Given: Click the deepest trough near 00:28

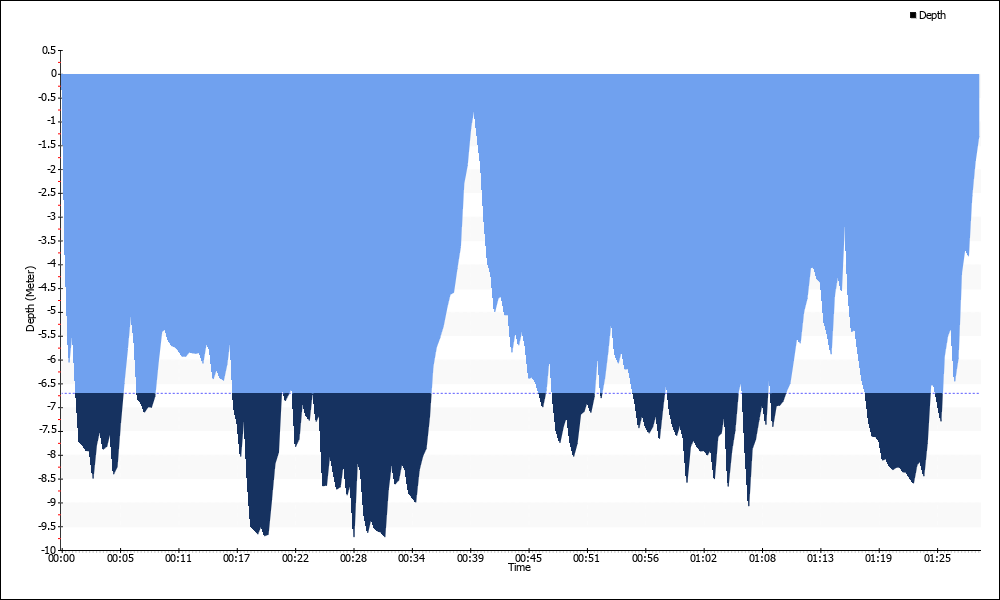Looking at the screenshot, I should tap(354, 536).
